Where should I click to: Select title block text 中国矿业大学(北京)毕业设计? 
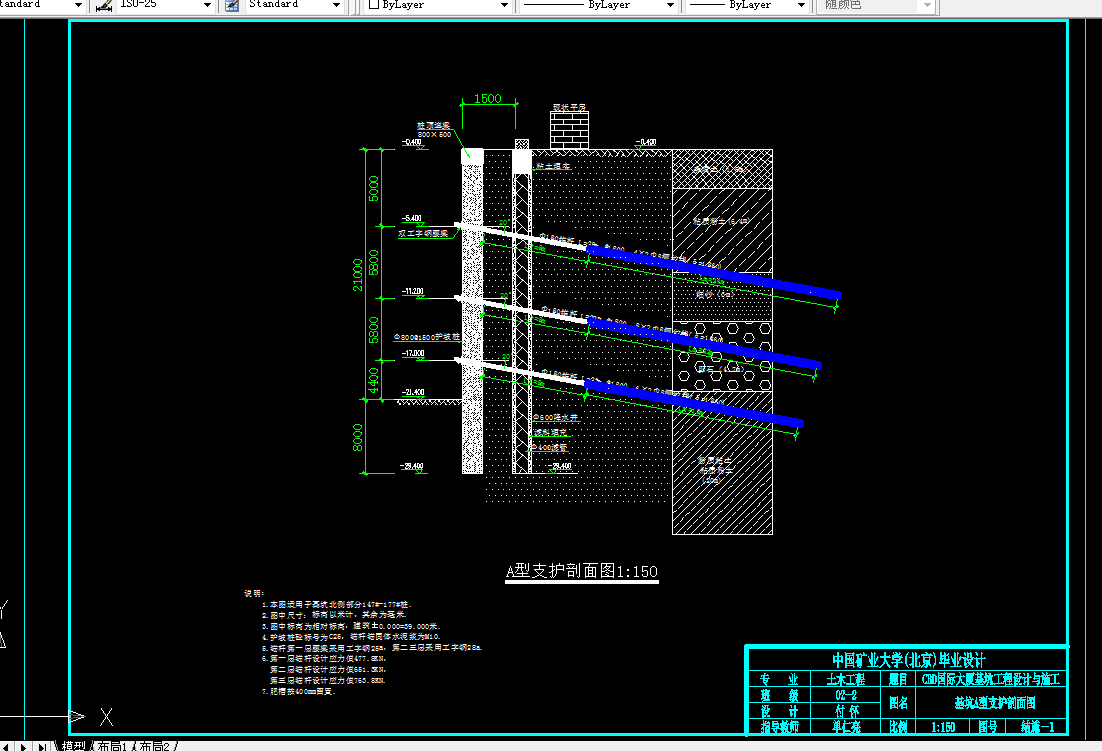pos(909,660)
